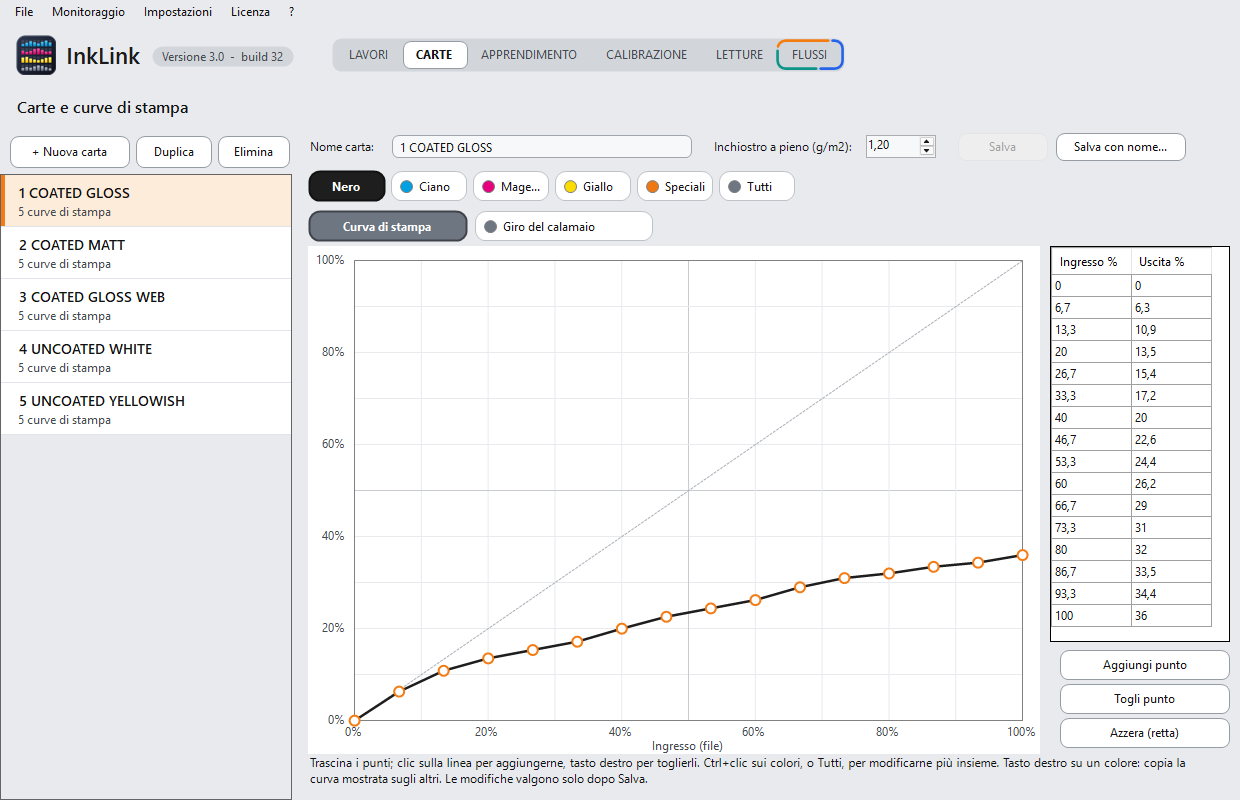Viewport: 1240px width, 800px height.
Task: Click the InkLink app logo icon
Action: click(37, 56)
